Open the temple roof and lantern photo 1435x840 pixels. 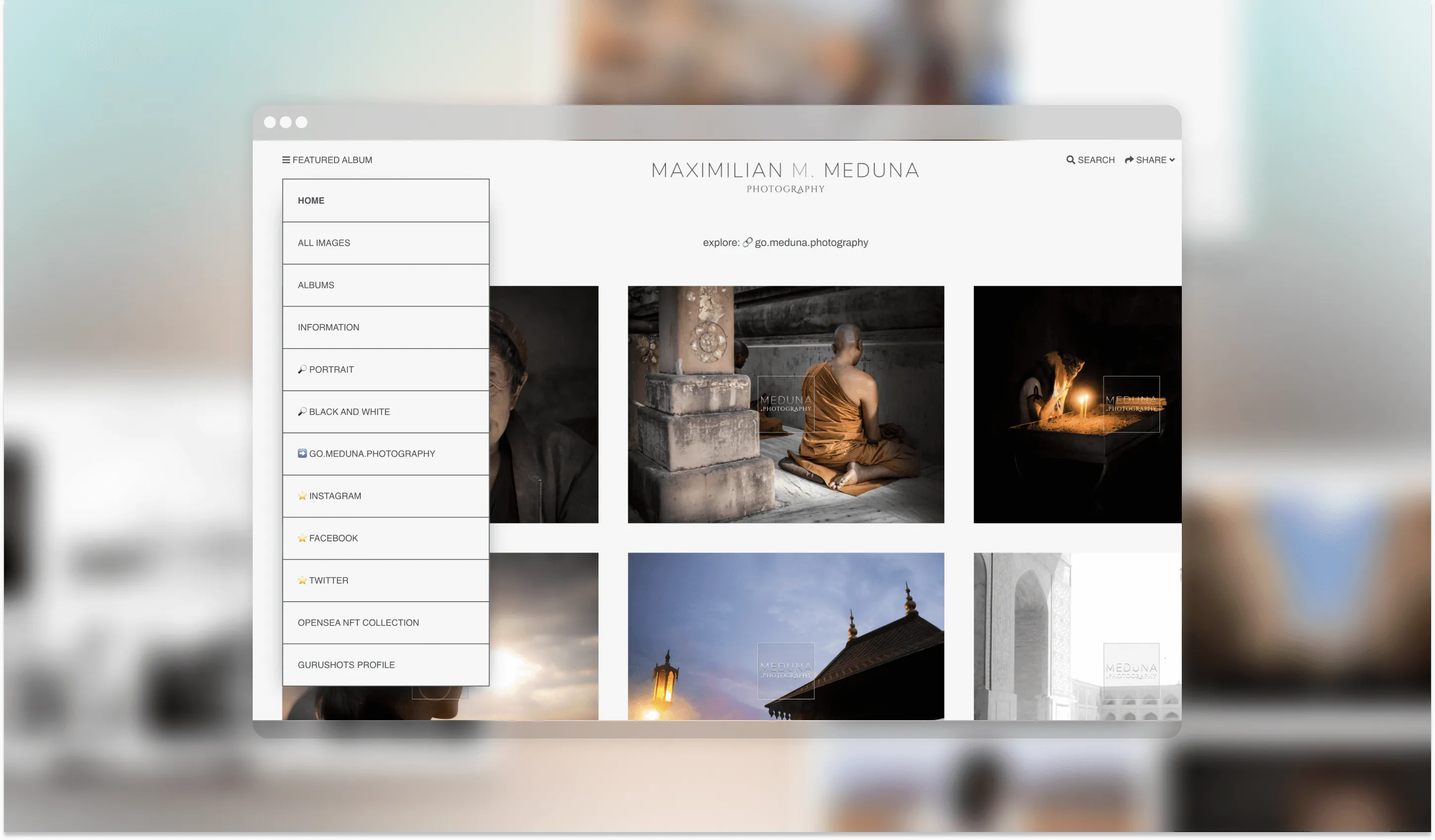click(x=785, y=635)
